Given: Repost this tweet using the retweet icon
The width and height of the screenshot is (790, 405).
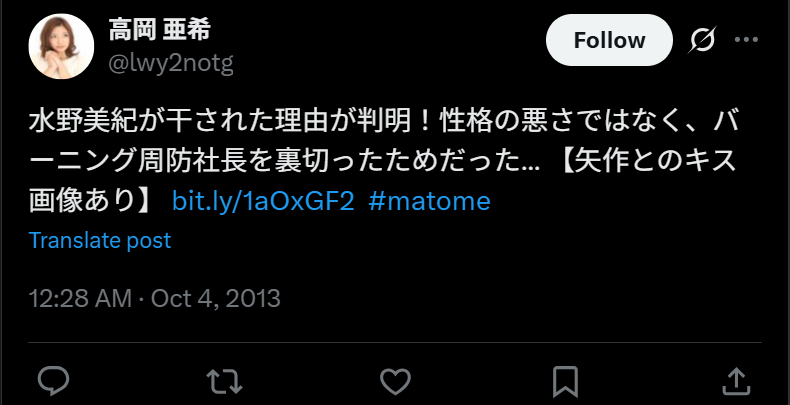Looking at the screenshot, I should pyautogui.click(x=225, y=381).
